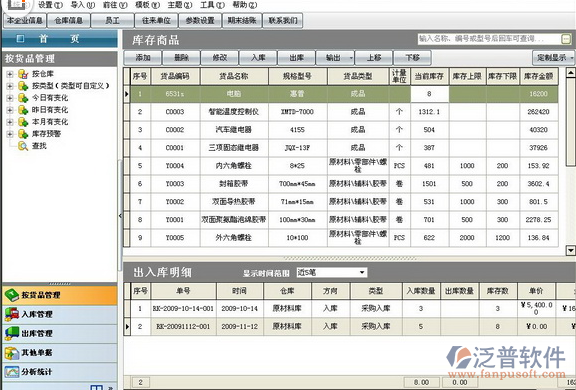Select row 3 汽车继电器 in stock table

click(341, 130)
